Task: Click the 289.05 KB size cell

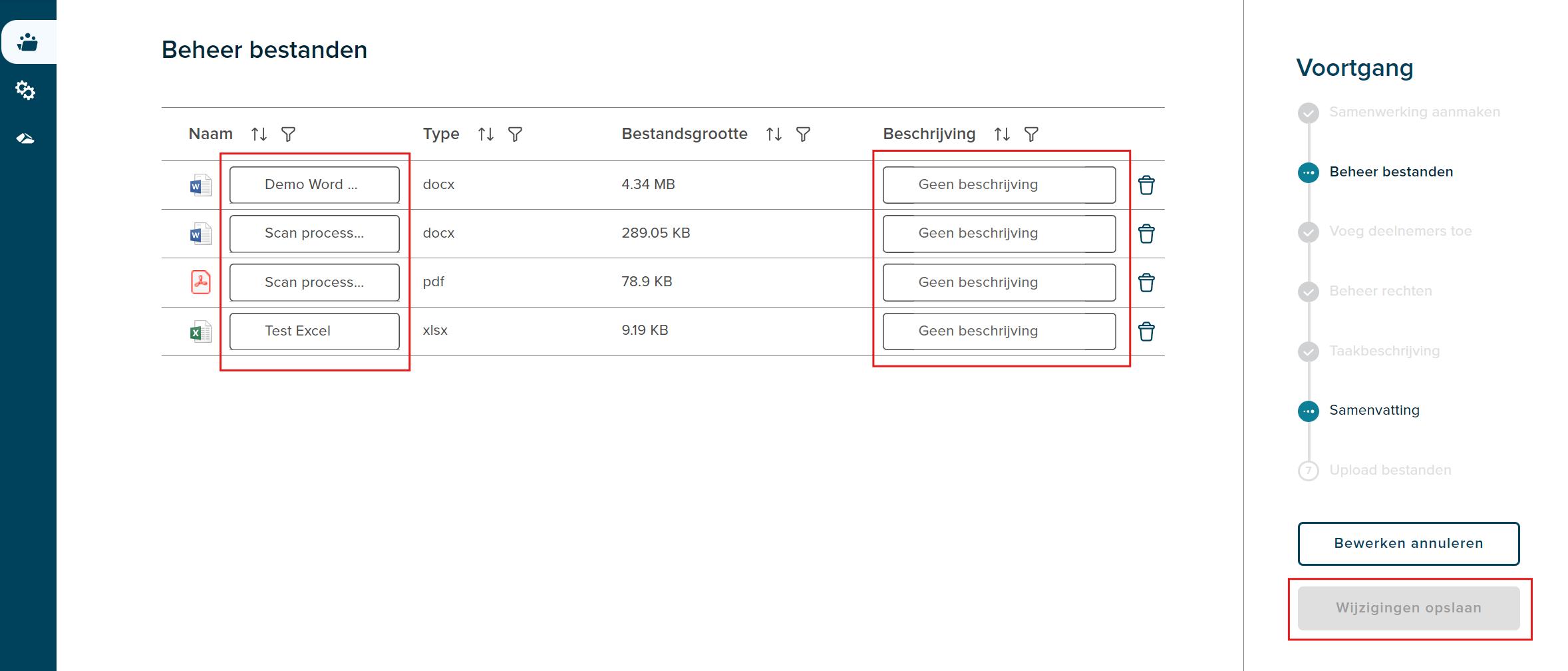Action: [656, 233]
